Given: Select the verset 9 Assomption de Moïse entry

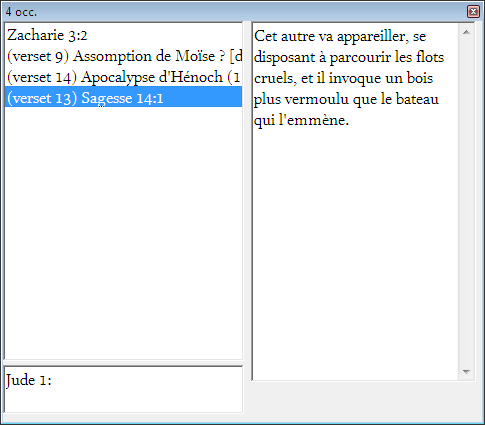Looking at the screenshot, I should pos(123,56).
